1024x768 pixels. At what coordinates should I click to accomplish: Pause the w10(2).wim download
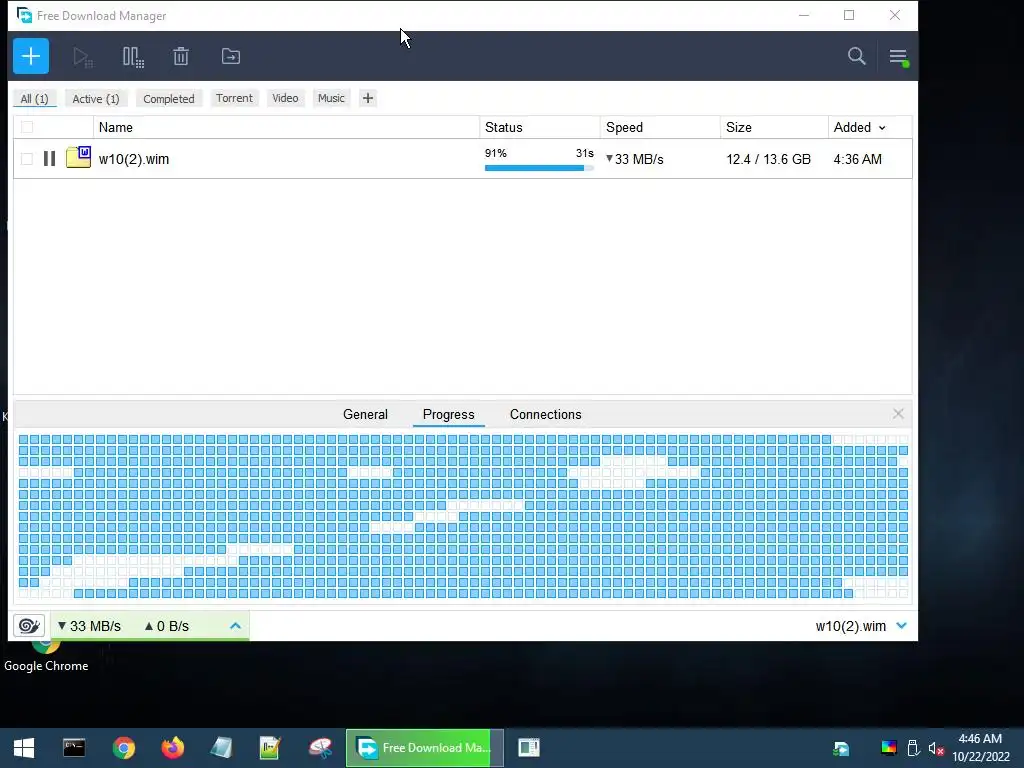click(x=49, y=159)
